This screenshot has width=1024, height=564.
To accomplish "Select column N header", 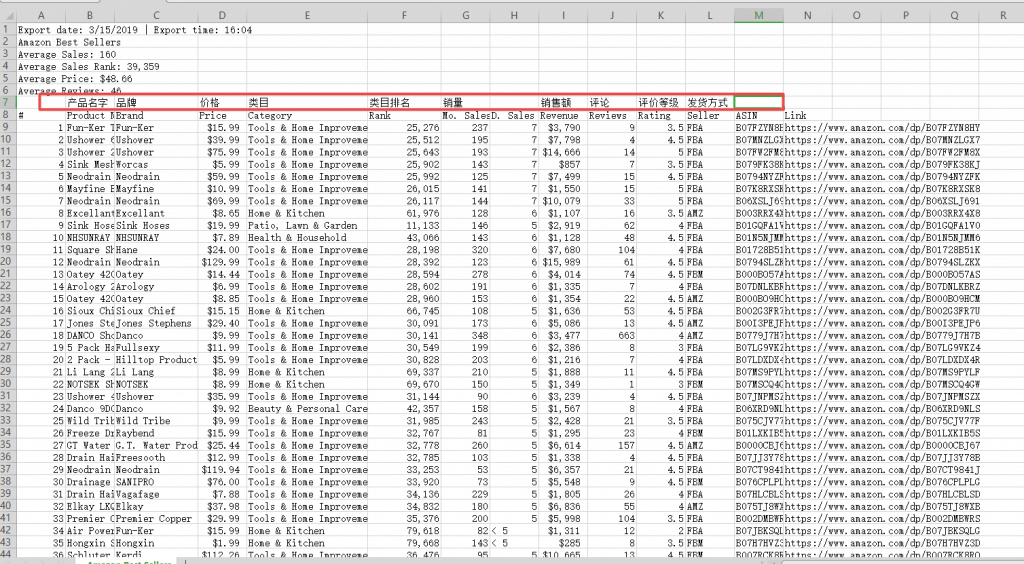I will click(x=807, y=15).
